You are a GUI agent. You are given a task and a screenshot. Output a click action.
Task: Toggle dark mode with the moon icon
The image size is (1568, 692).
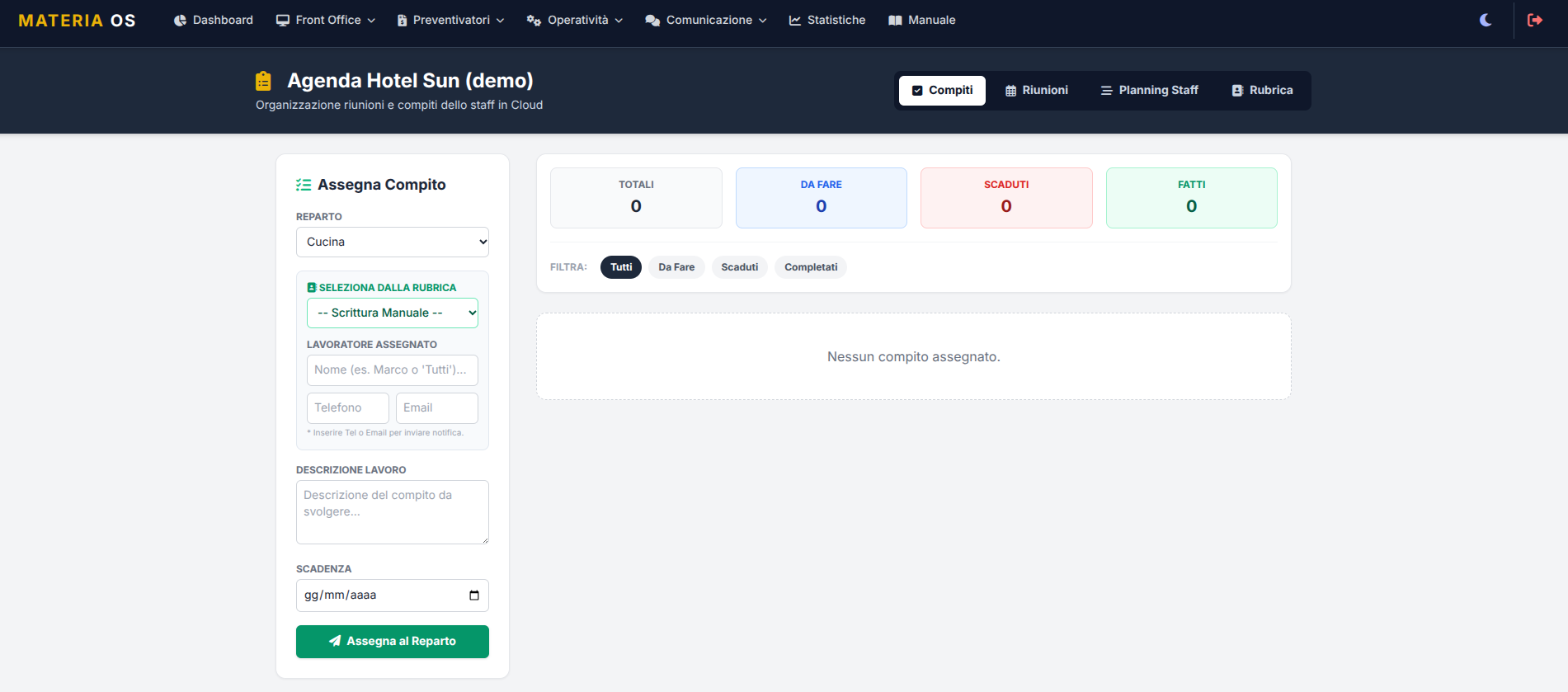[x=1486, y=20]
